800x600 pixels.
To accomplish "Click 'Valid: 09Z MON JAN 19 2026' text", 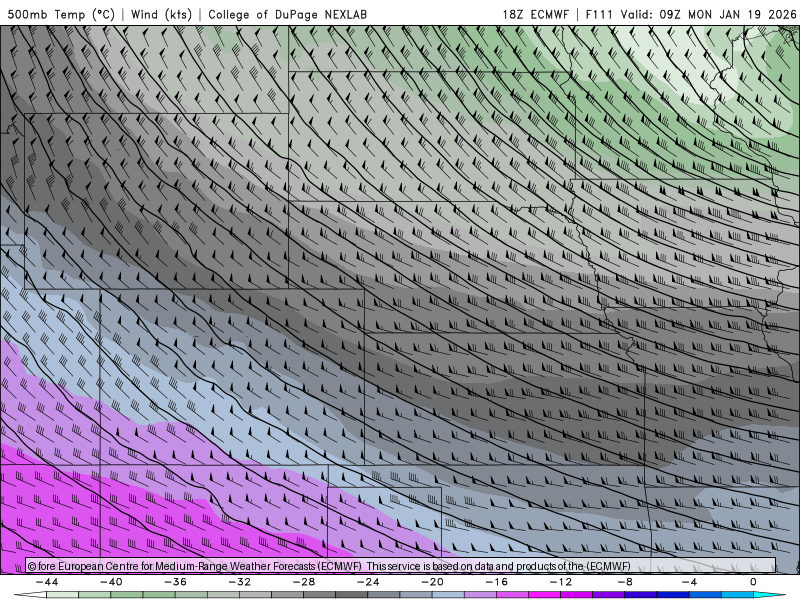I will (708, 14).
